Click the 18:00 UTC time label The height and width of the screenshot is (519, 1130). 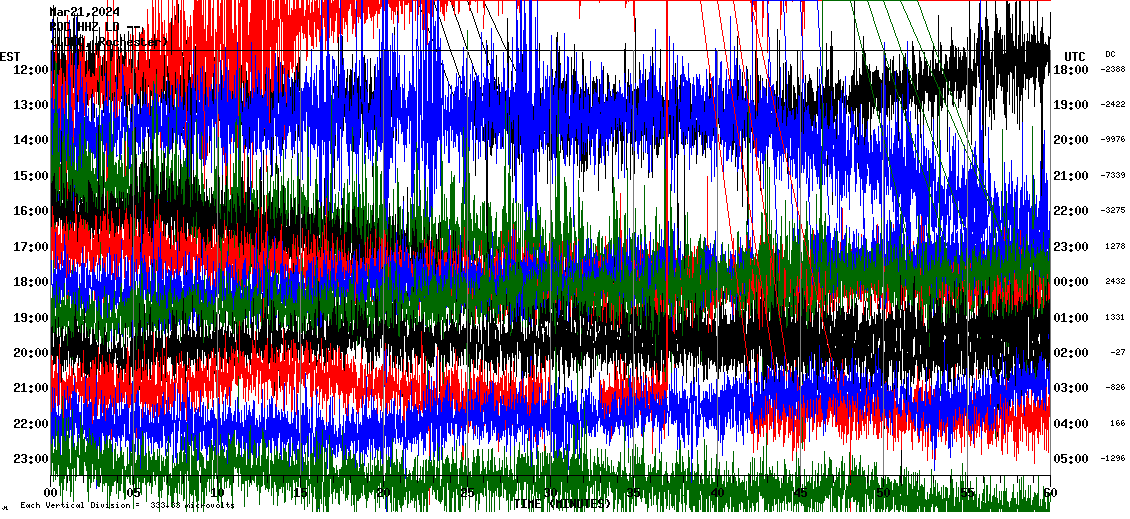(1071, 70)
